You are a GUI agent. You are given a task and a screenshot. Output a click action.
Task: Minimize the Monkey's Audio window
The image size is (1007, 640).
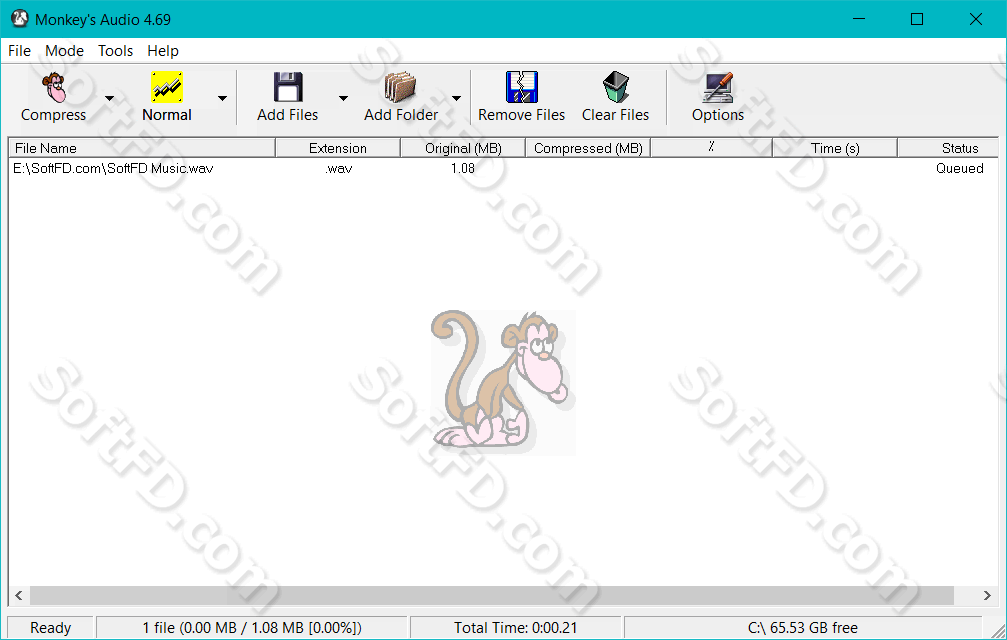click(x=859, y=19)
